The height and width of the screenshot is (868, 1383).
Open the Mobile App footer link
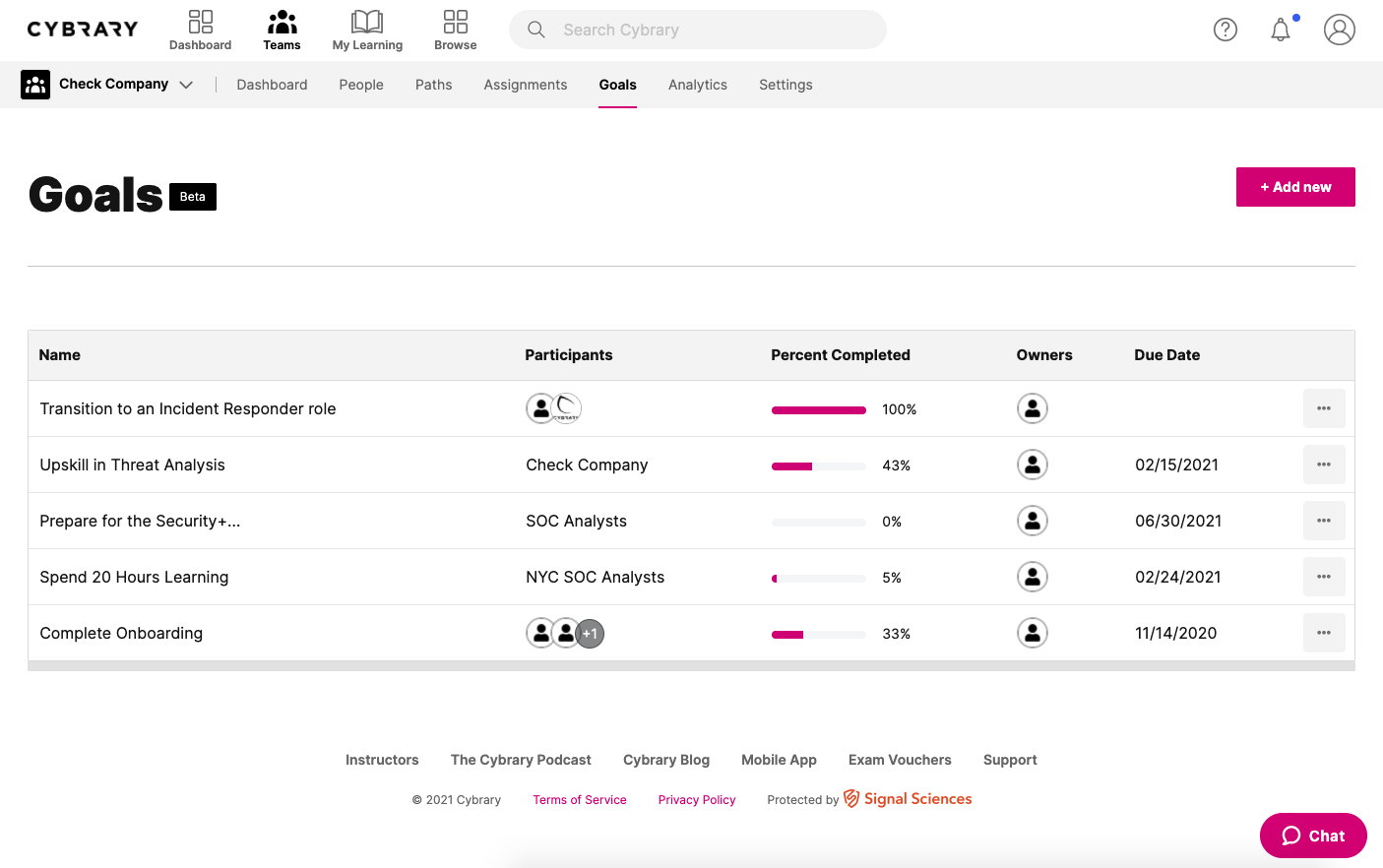[x=779, y=760]
